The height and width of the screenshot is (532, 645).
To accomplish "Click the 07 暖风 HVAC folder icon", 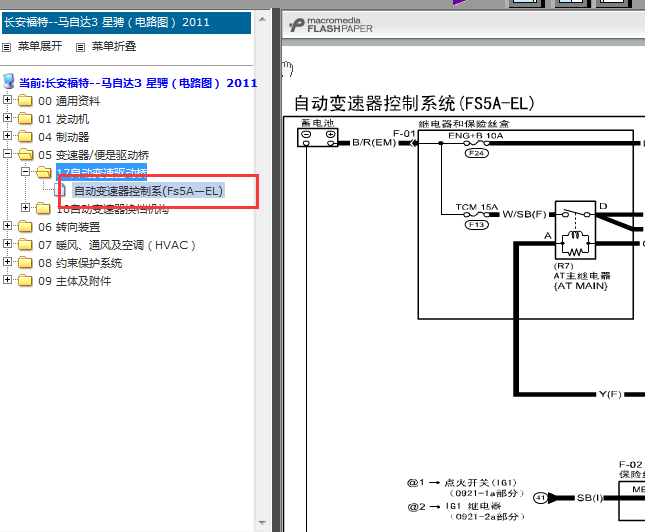I will coord(25,244).
